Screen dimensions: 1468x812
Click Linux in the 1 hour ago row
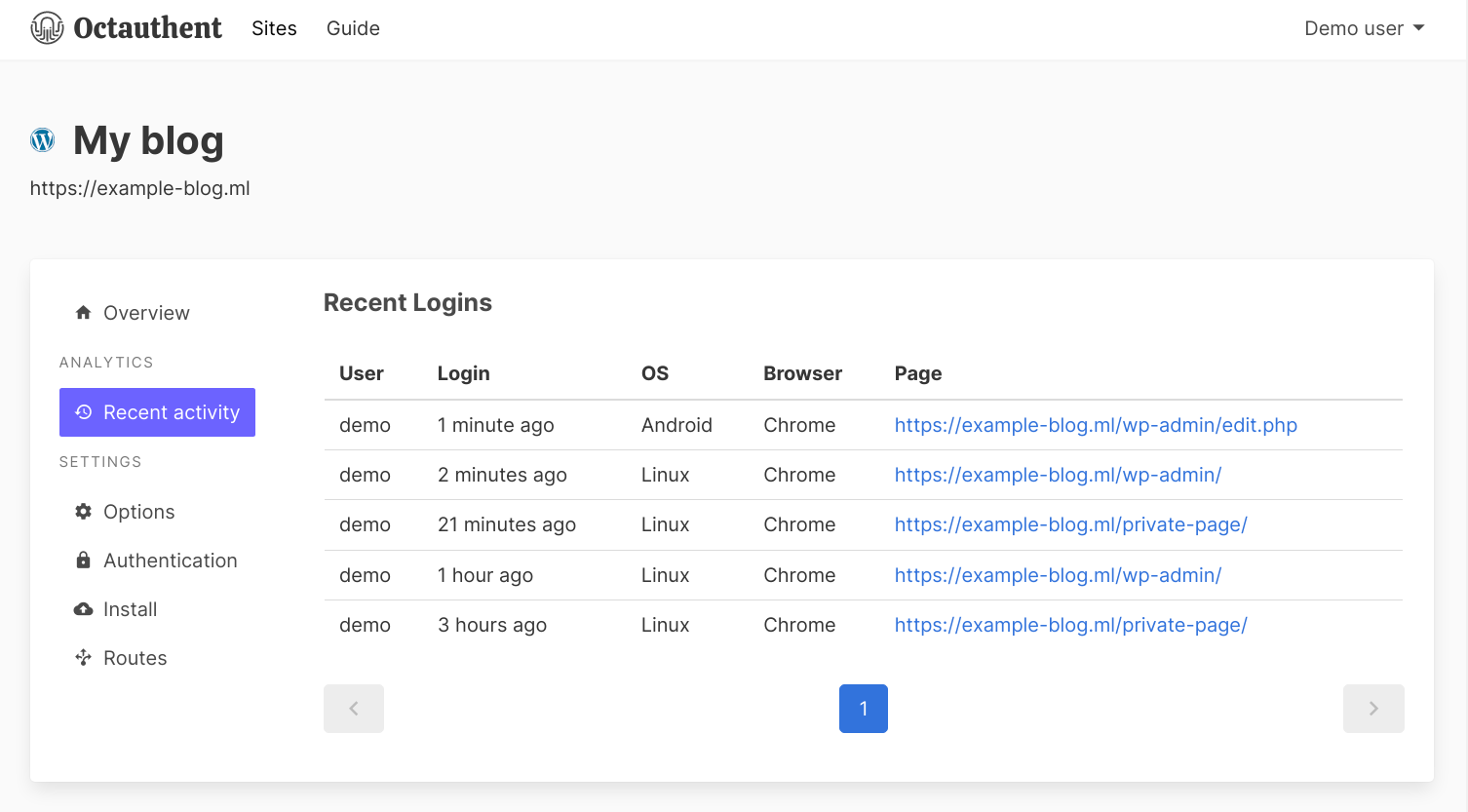[x=666, y=575]
